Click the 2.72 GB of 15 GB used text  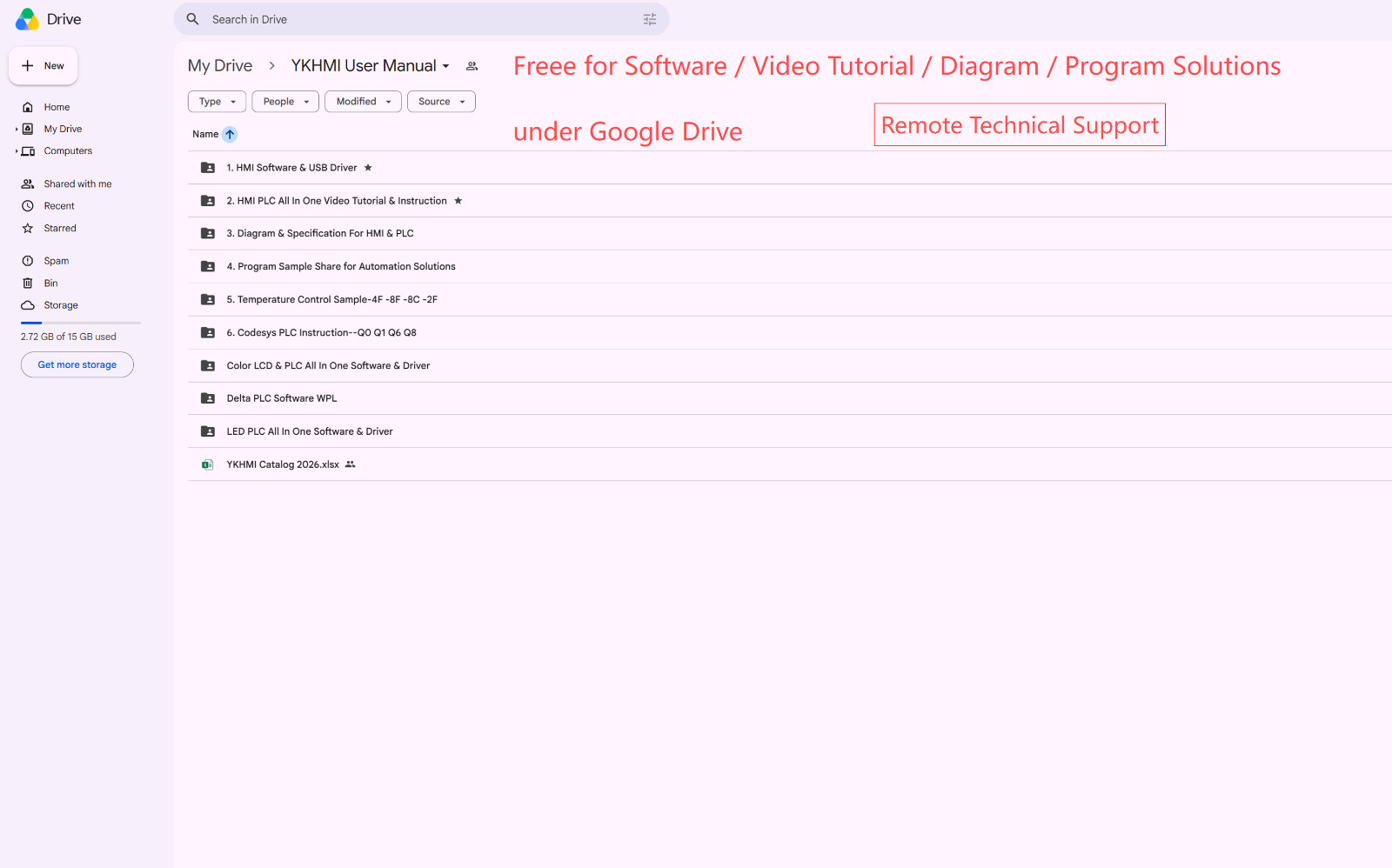(69, 337)
